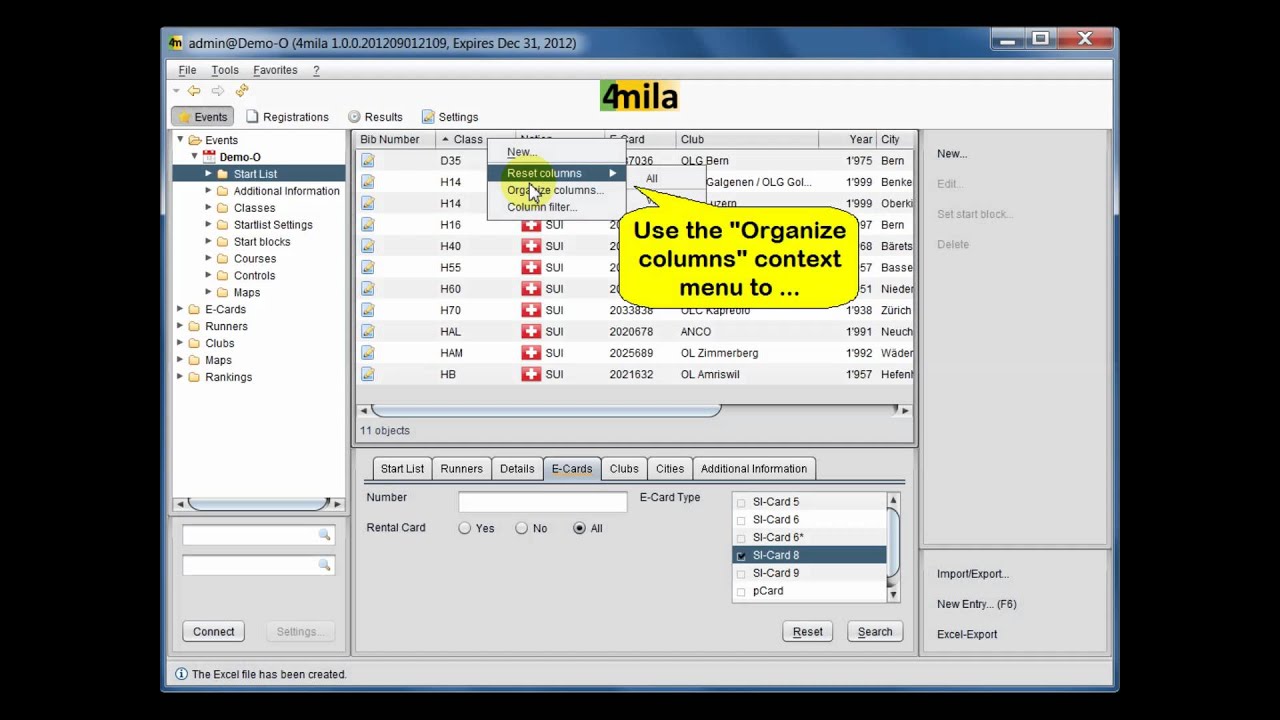Screen dimensions: 1280x720
Task: Click the edit icon in the HB row
Action: pos(368,375)
